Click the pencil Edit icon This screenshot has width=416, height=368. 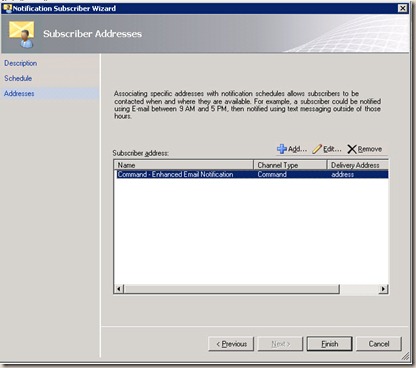(317, 149)
